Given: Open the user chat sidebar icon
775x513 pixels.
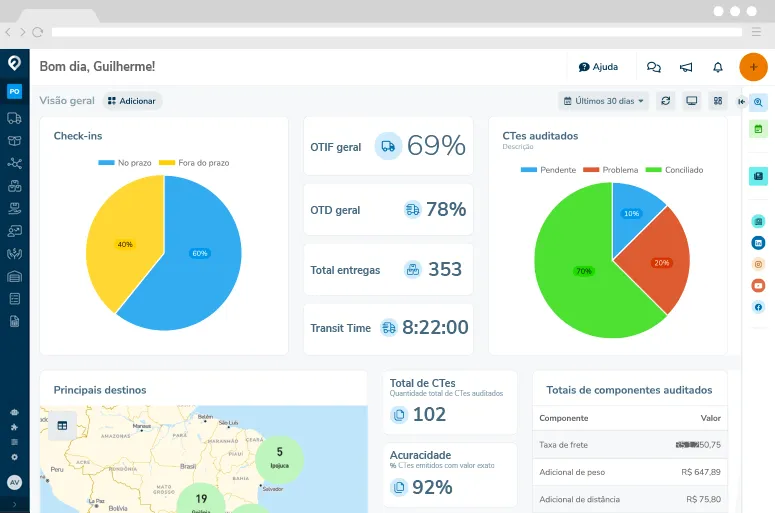Looking at the screenshot, I should tap(14, 231).
